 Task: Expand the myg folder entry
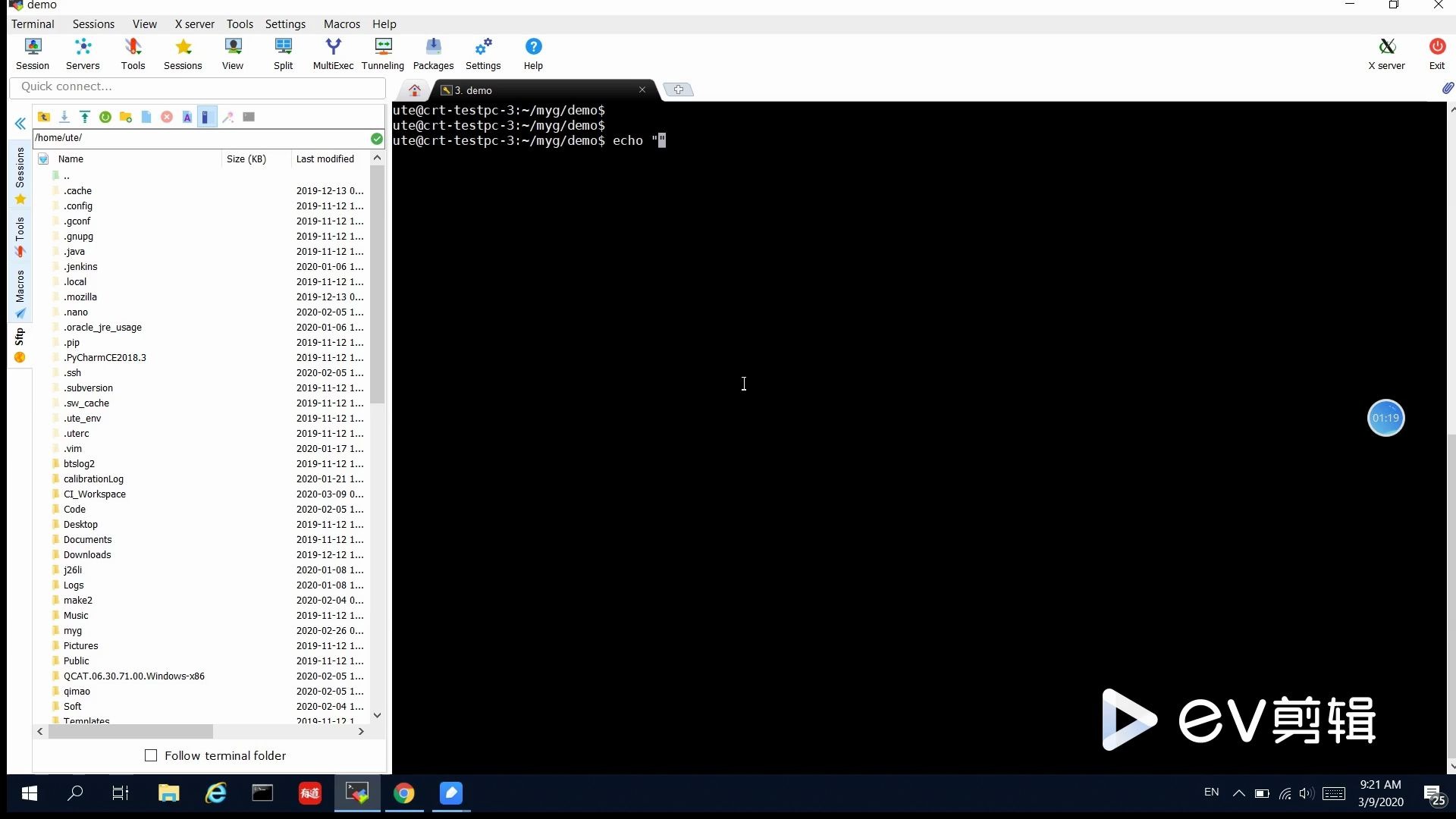point(73,630)
